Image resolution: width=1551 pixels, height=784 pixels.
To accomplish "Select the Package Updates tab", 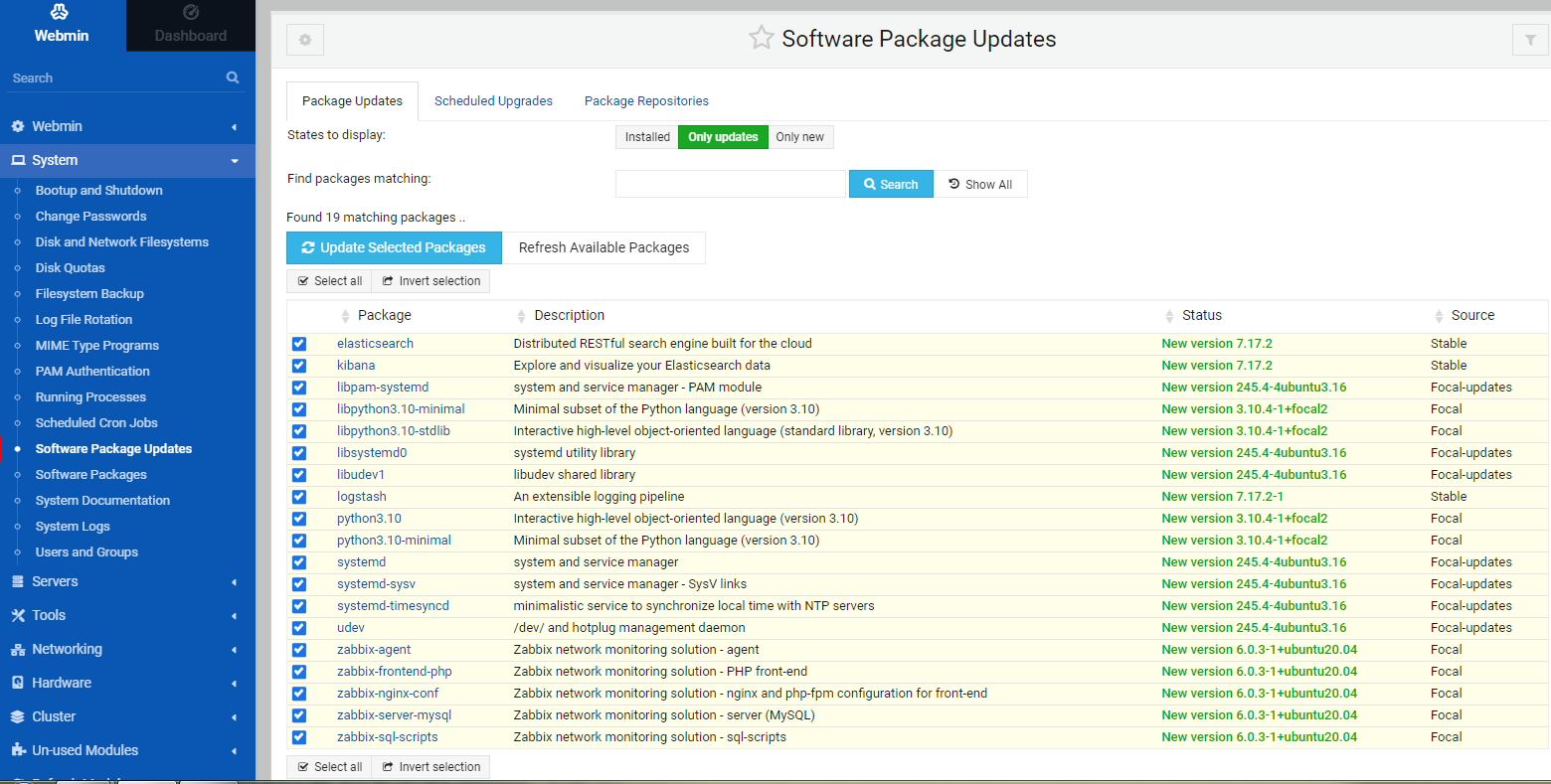I will pyautogui.click(x=352, y=101).
